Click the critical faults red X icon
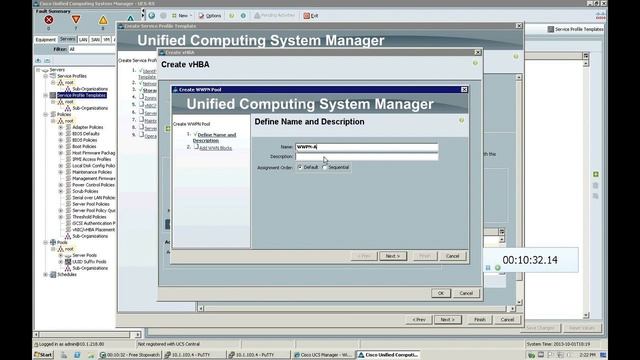The height and width of the screenshot is (360, 640). (49, 20)
